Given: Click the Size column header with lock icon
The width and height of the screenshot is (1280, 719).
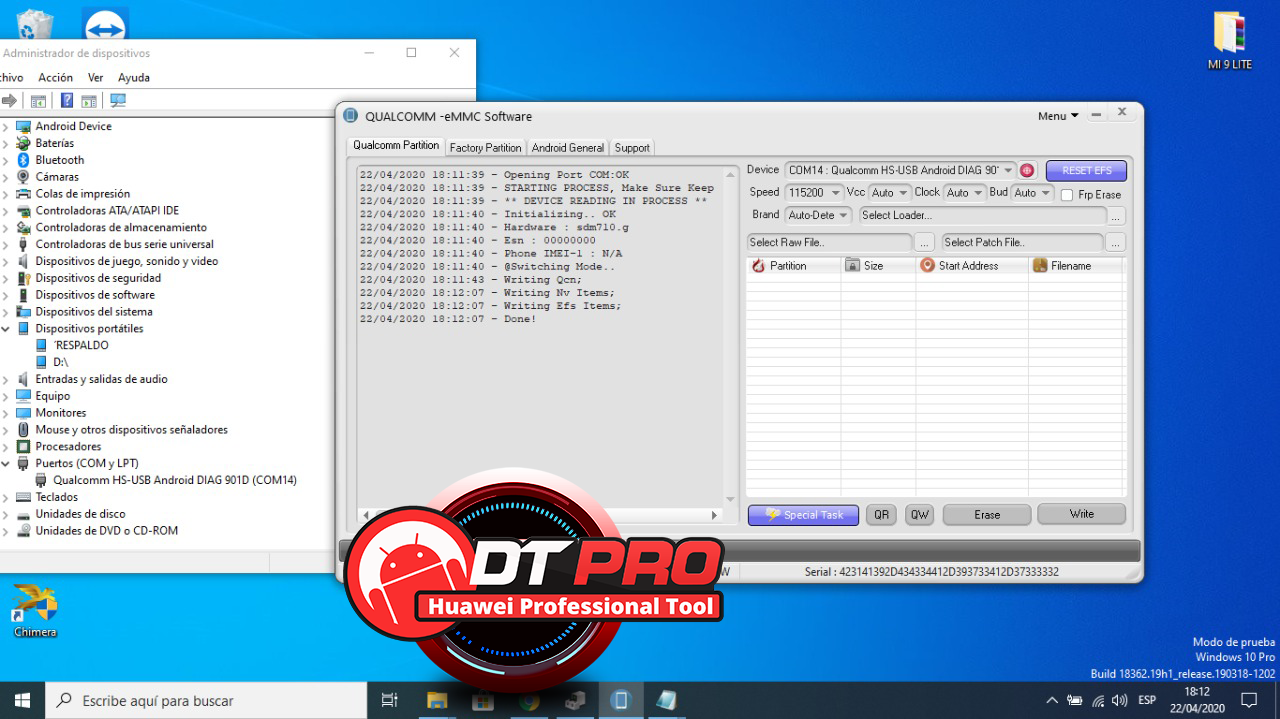Looking at the screenshot, I should [x=878, y=266].
